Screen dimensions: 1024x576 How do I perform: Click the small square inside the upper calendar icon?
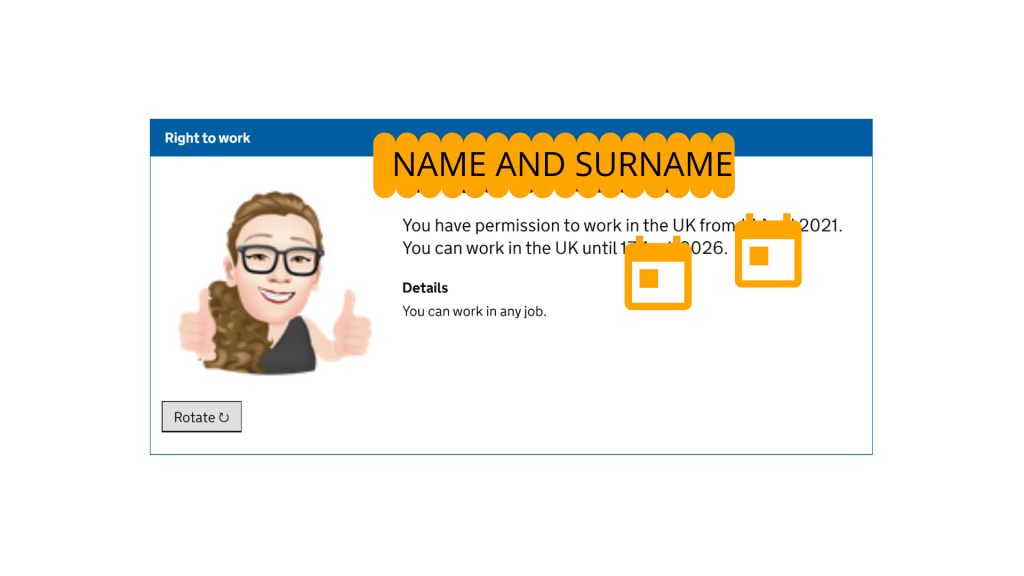click(758, 256)
